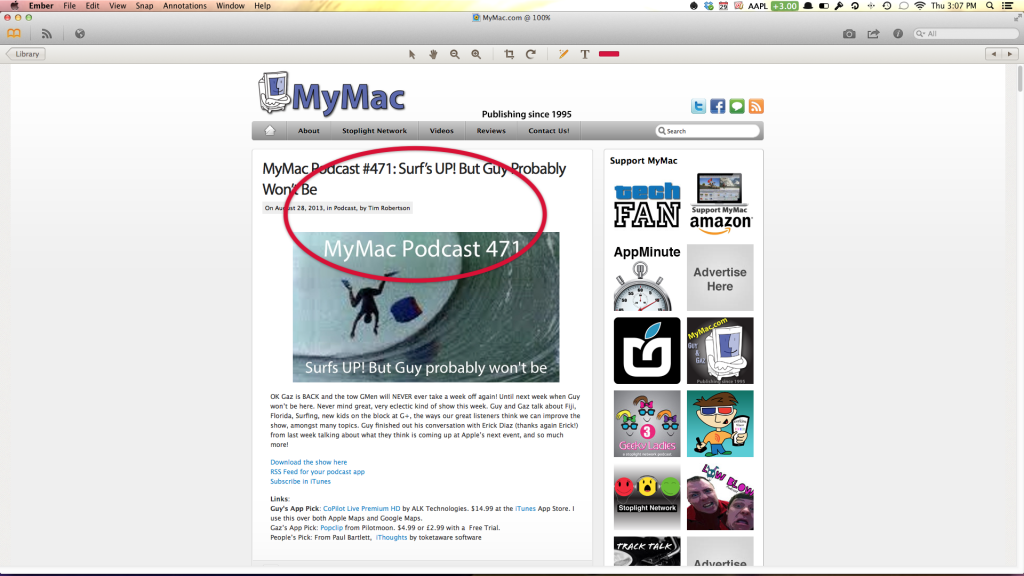Click the AppMinute stopwatch banner
This screenshot has height=576, width=1024.
(x=647, y=278)
